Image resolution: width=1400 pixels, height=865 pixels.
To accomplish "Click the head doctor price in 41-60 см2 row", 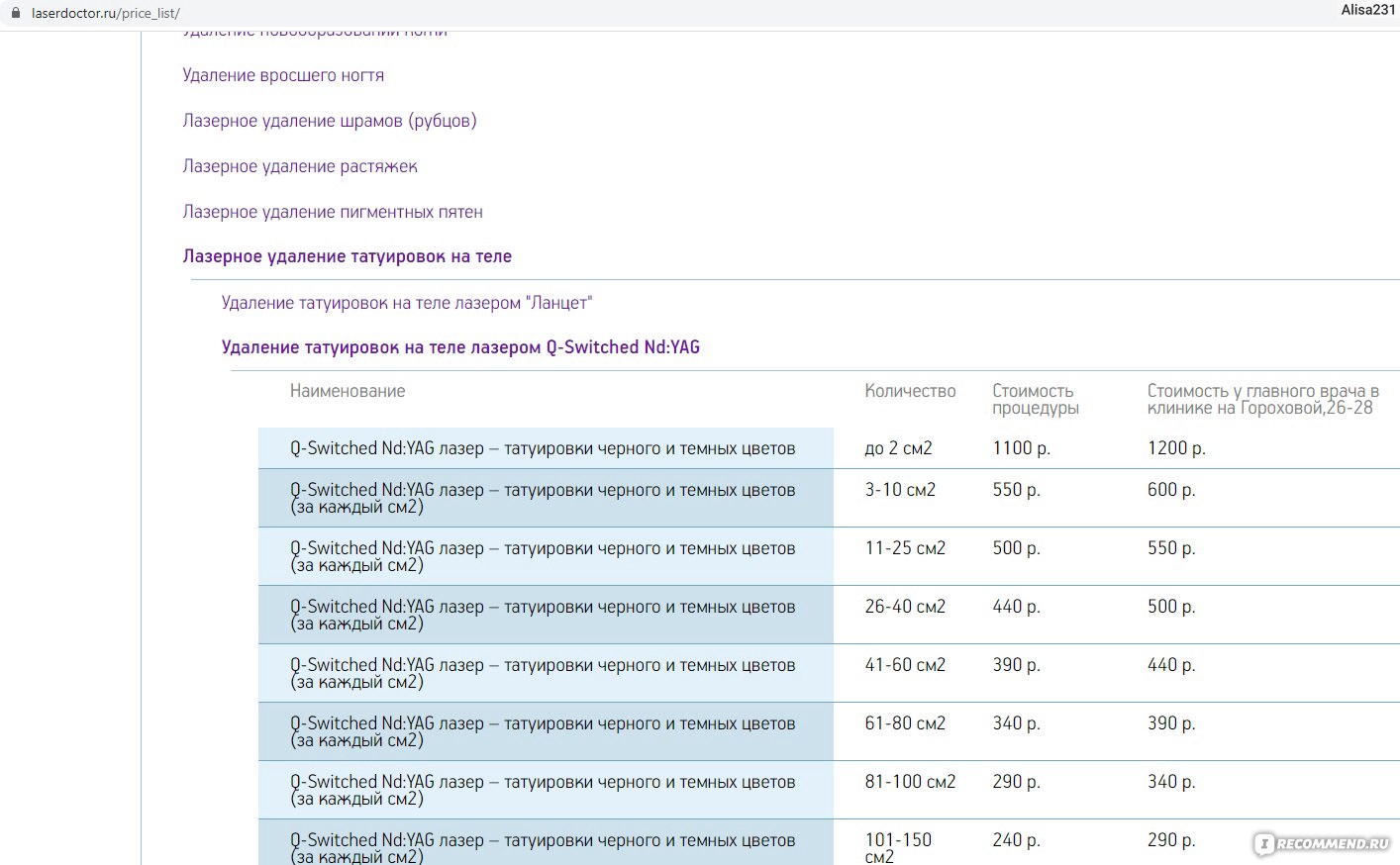I will click(x=1171, y=665).
